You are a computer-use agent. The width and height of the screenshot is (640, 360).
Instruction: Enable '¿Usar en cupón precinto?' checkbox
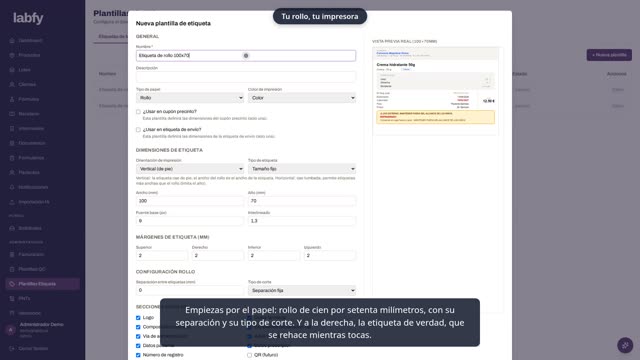138,111
